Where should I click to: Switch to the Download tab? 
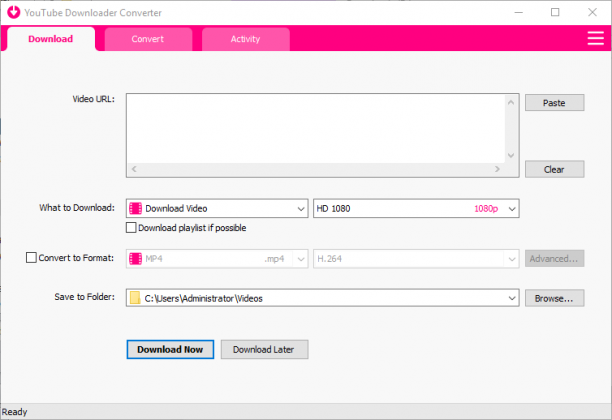[x=51, y=39]
